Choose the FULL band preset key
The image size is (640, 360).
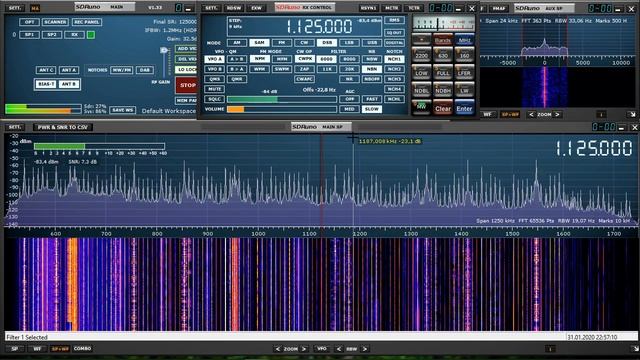443,73
